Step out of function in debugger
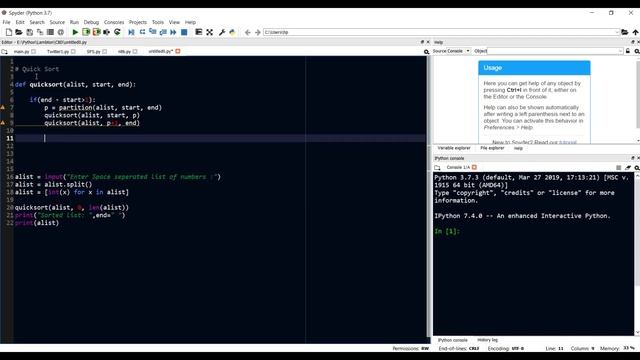Image resolution: width=640 pixels, height=360 pixels. (x=163, y=32)
